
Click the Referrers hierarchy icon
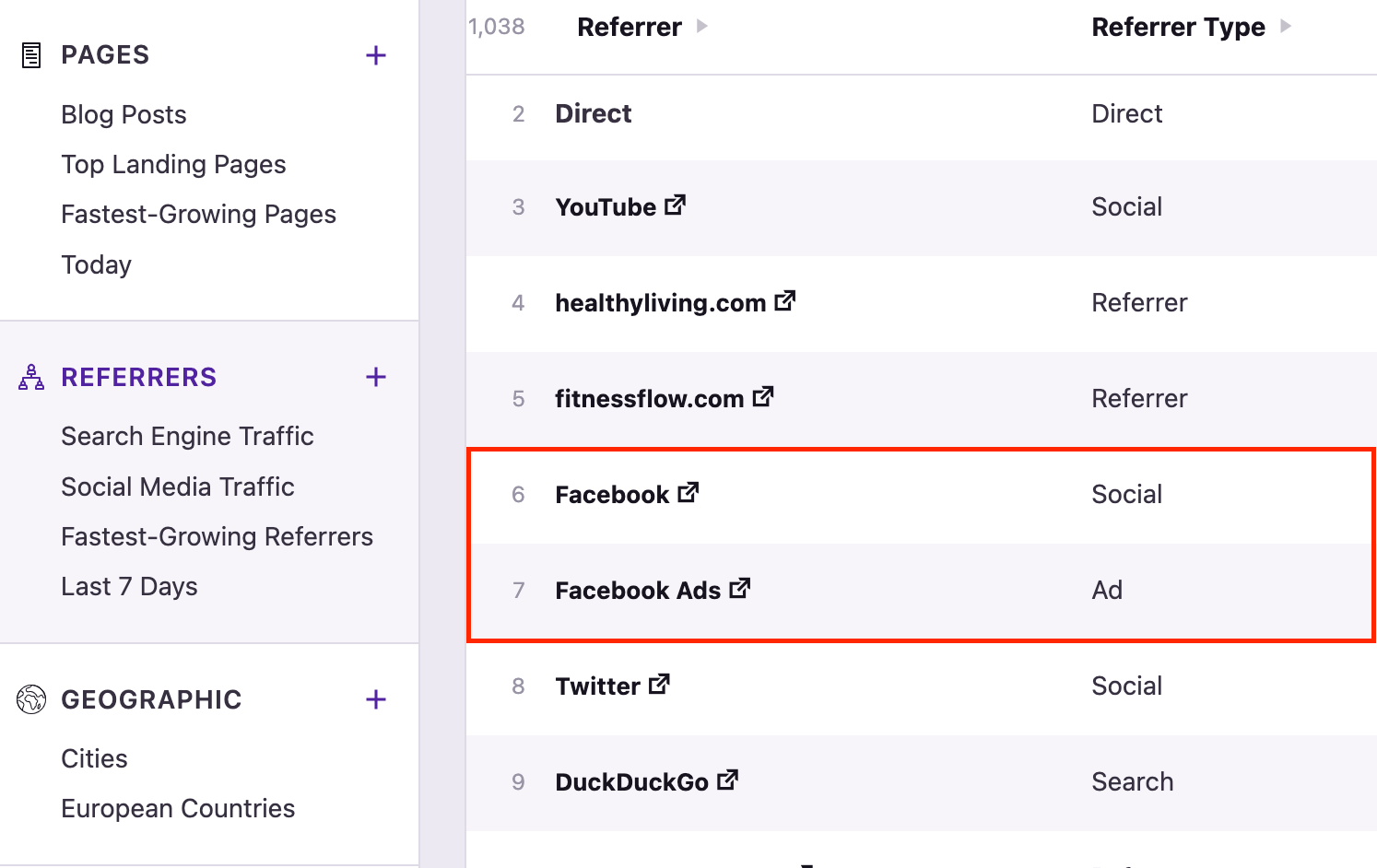pos(30,377)
